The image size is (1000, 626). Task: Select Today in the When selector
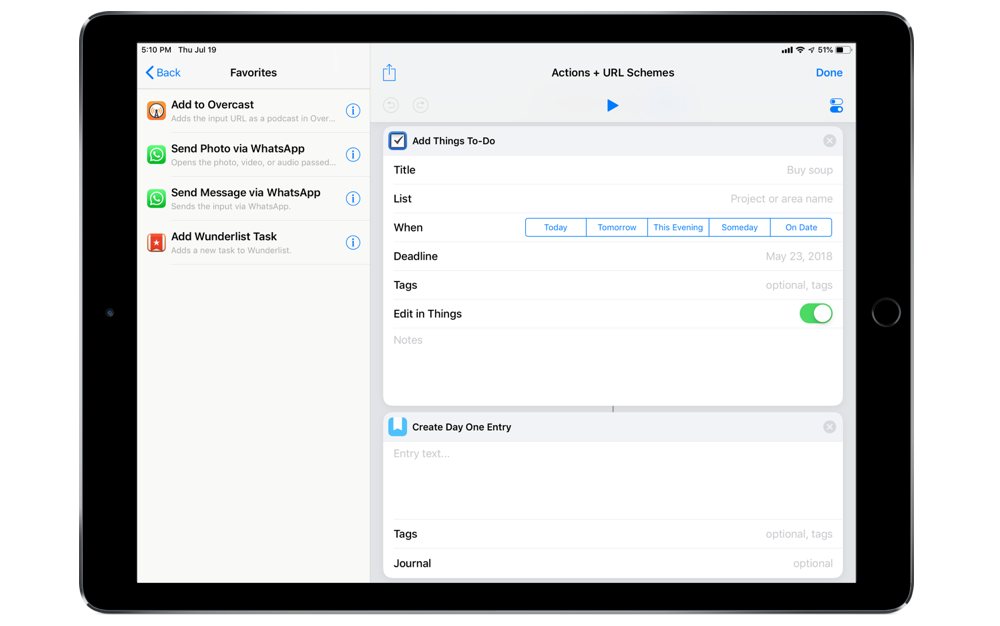click(555, 228)
